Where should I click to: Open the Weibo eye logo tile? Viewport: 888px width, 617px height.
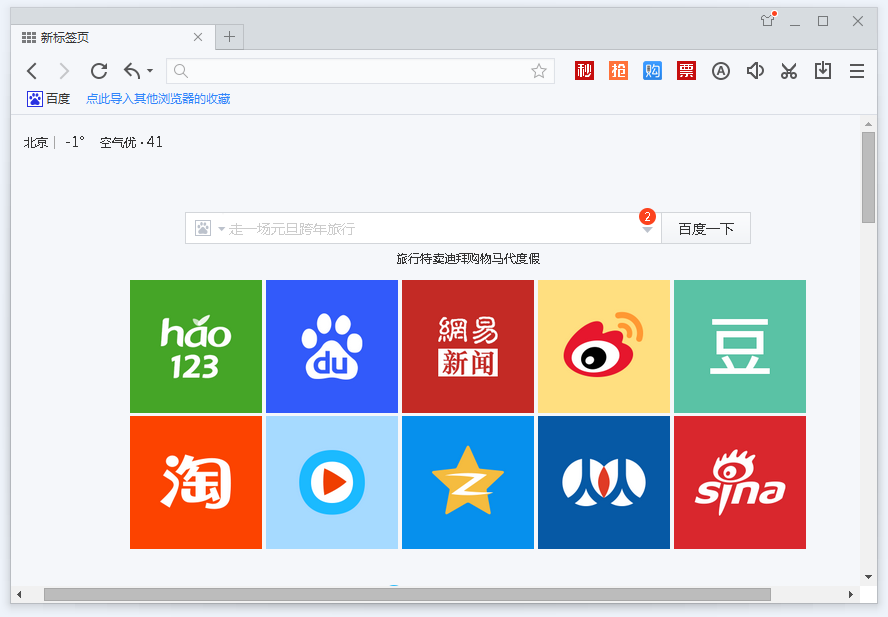tap(604, 346)
